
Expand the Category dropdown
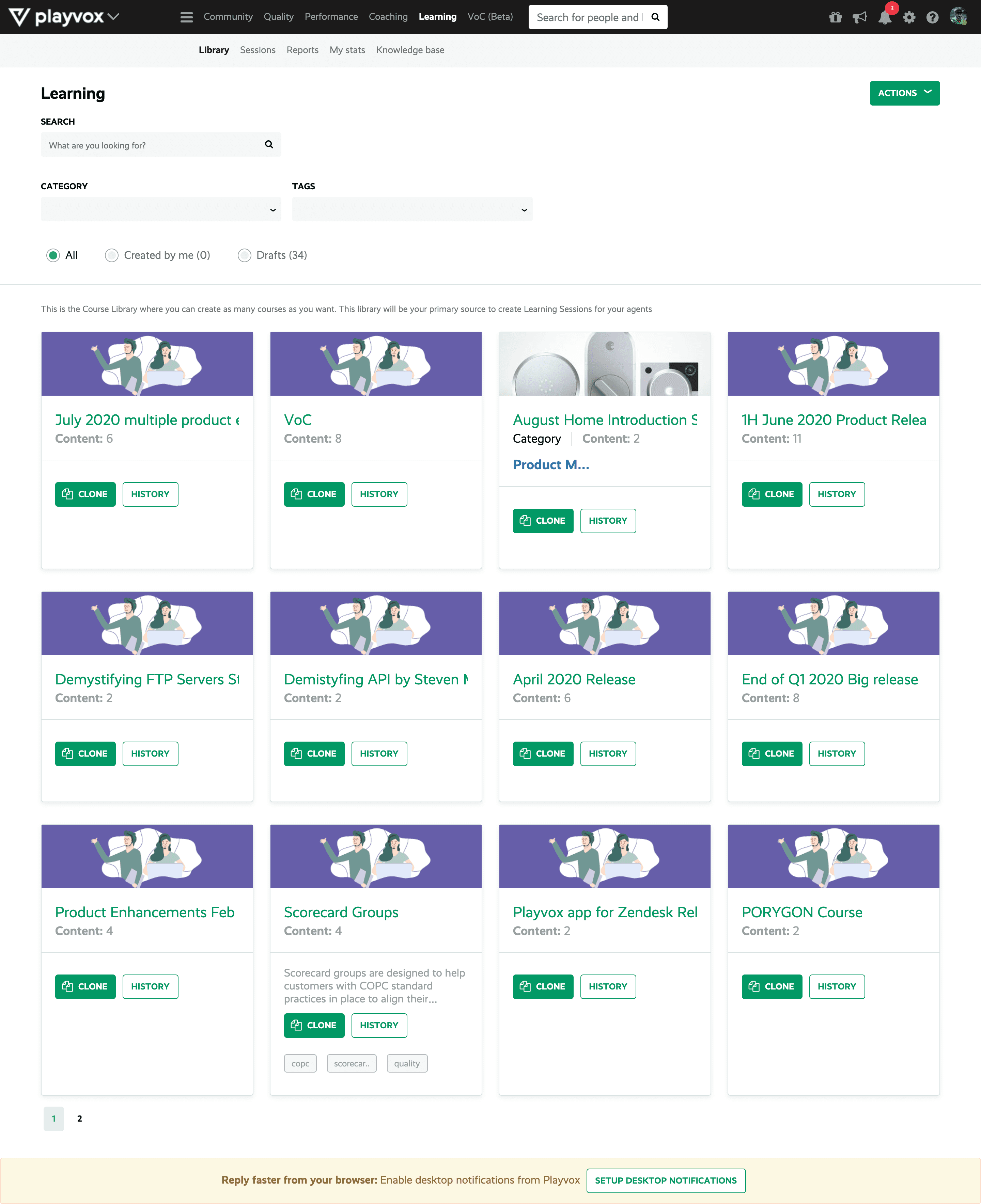[x=160, y=209]
